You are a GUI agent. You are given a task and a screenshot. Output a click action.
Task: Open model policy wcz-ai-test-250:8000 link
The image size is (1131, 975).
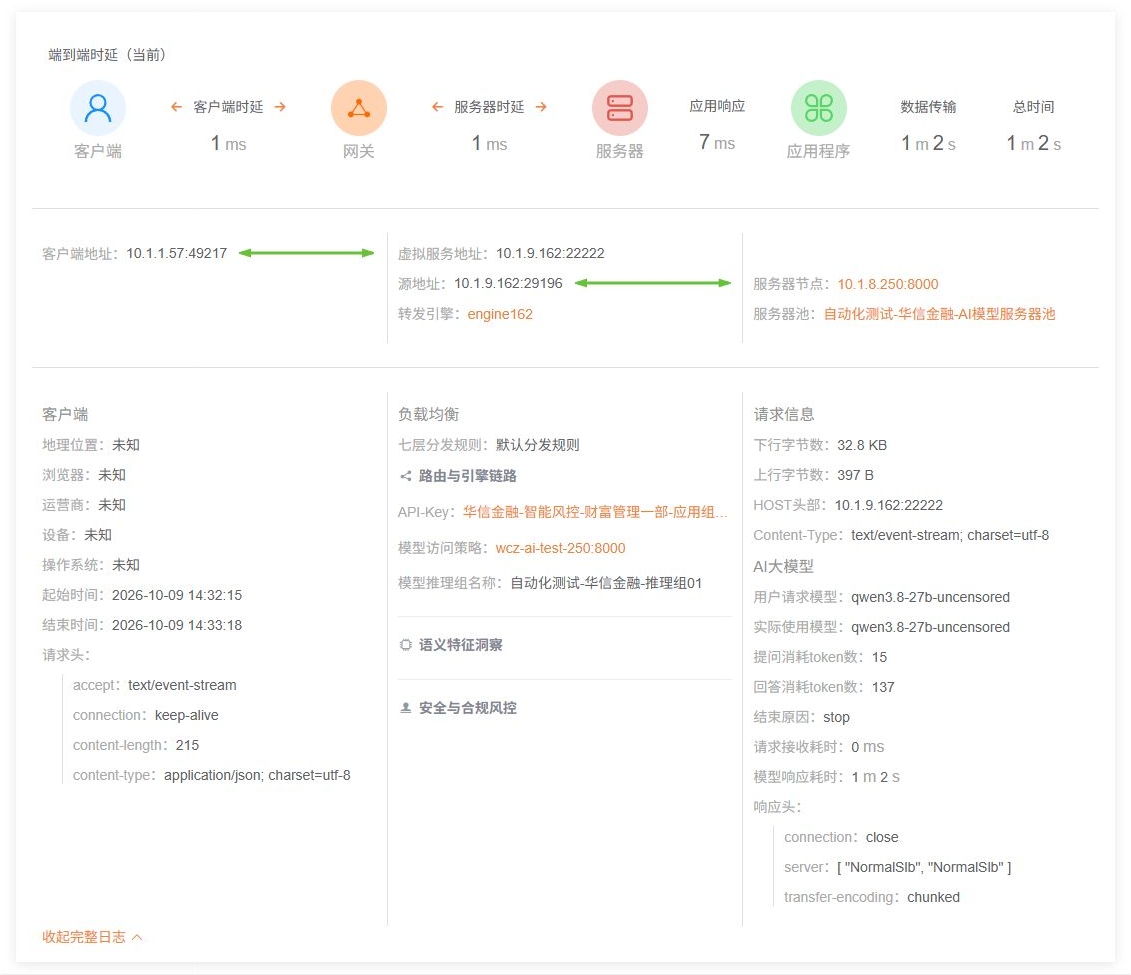coord(560,548)
